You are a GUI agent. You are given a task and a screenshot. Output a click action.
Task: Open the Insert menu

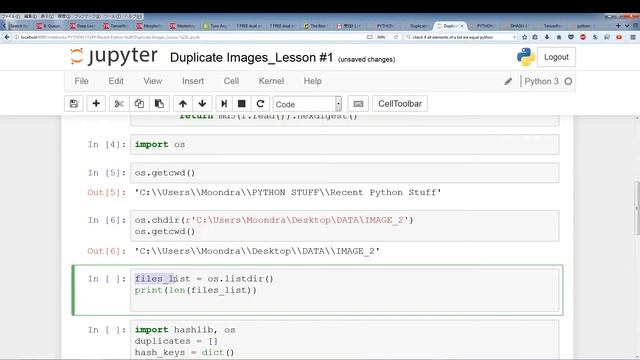(193, 81)
